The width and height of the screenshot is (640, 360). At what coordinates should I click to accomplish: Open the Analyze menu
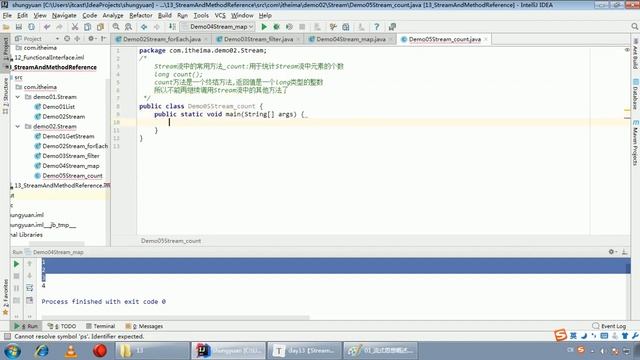pyautogui.click(x=113, y=16)
